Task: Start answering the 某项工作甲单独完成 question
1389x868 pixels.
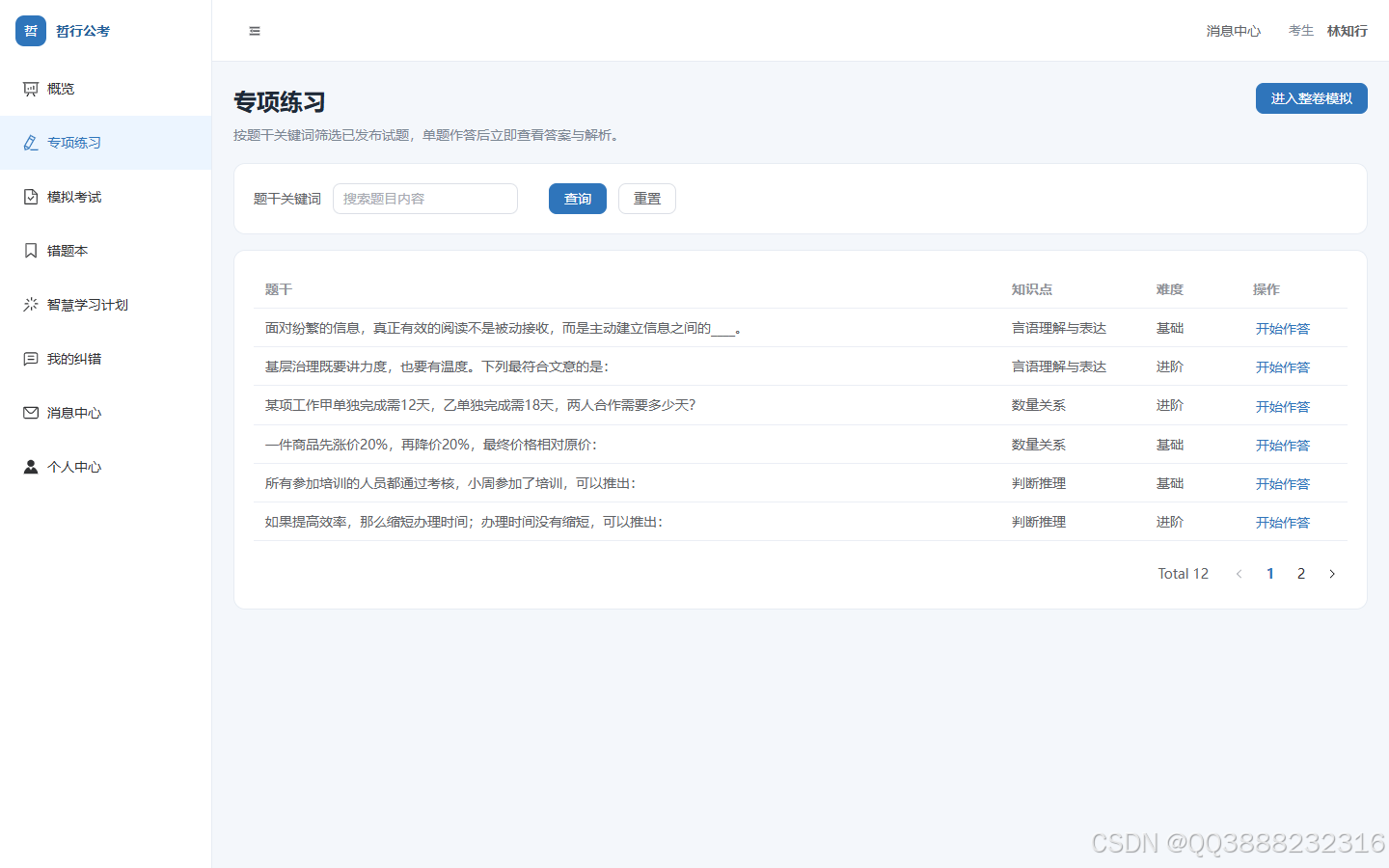Action: pyautogui.click(x=1283, y=407)
